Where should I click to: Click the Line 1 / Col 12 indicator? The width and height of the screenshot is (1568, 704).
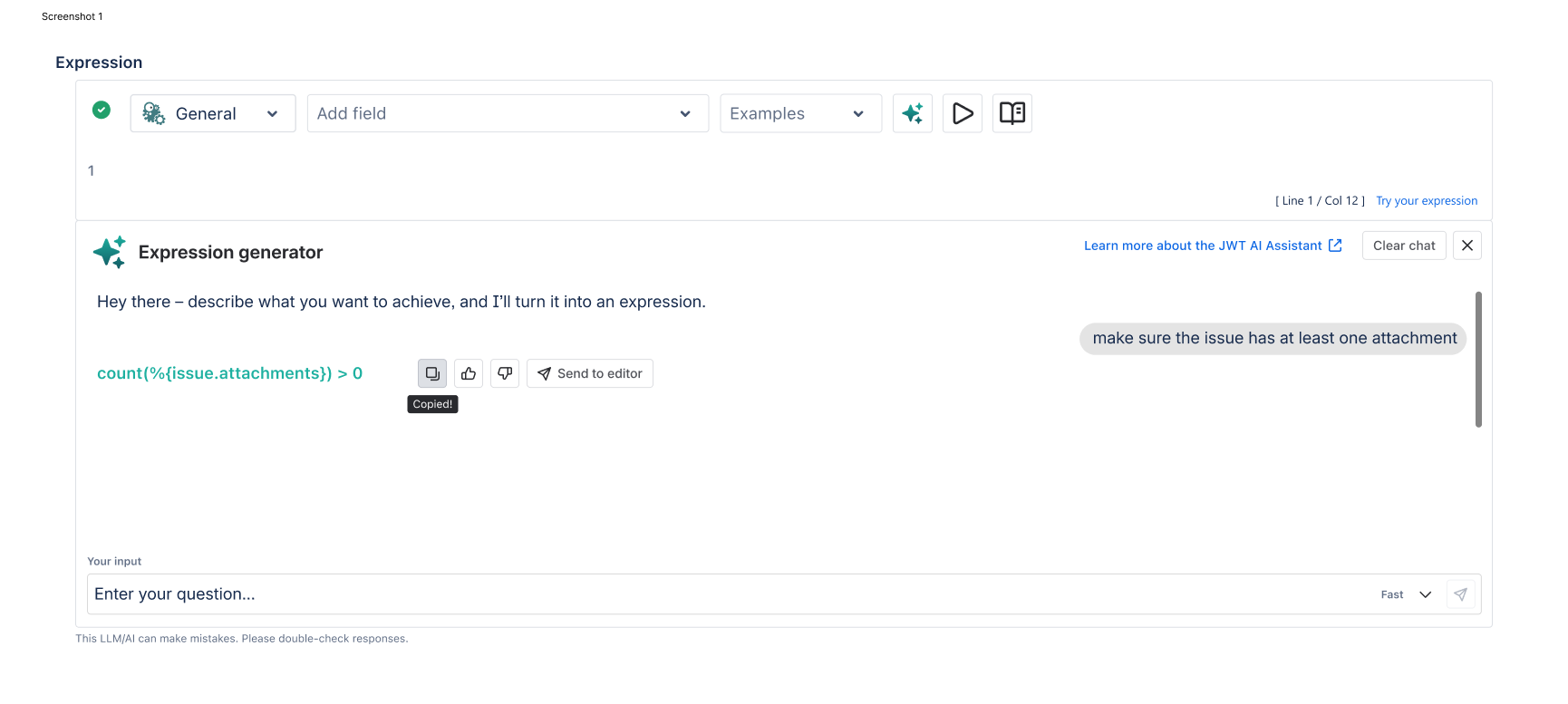click(1320, 201)
